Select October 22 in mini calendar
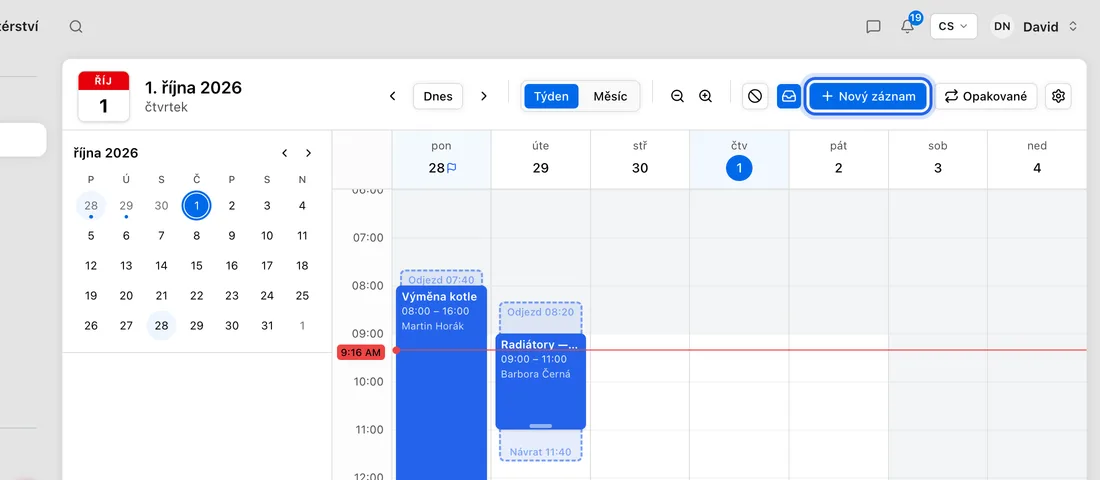The height and width of the screenshot is (480, 1100). pyautogui.click(x=196, y=295)
